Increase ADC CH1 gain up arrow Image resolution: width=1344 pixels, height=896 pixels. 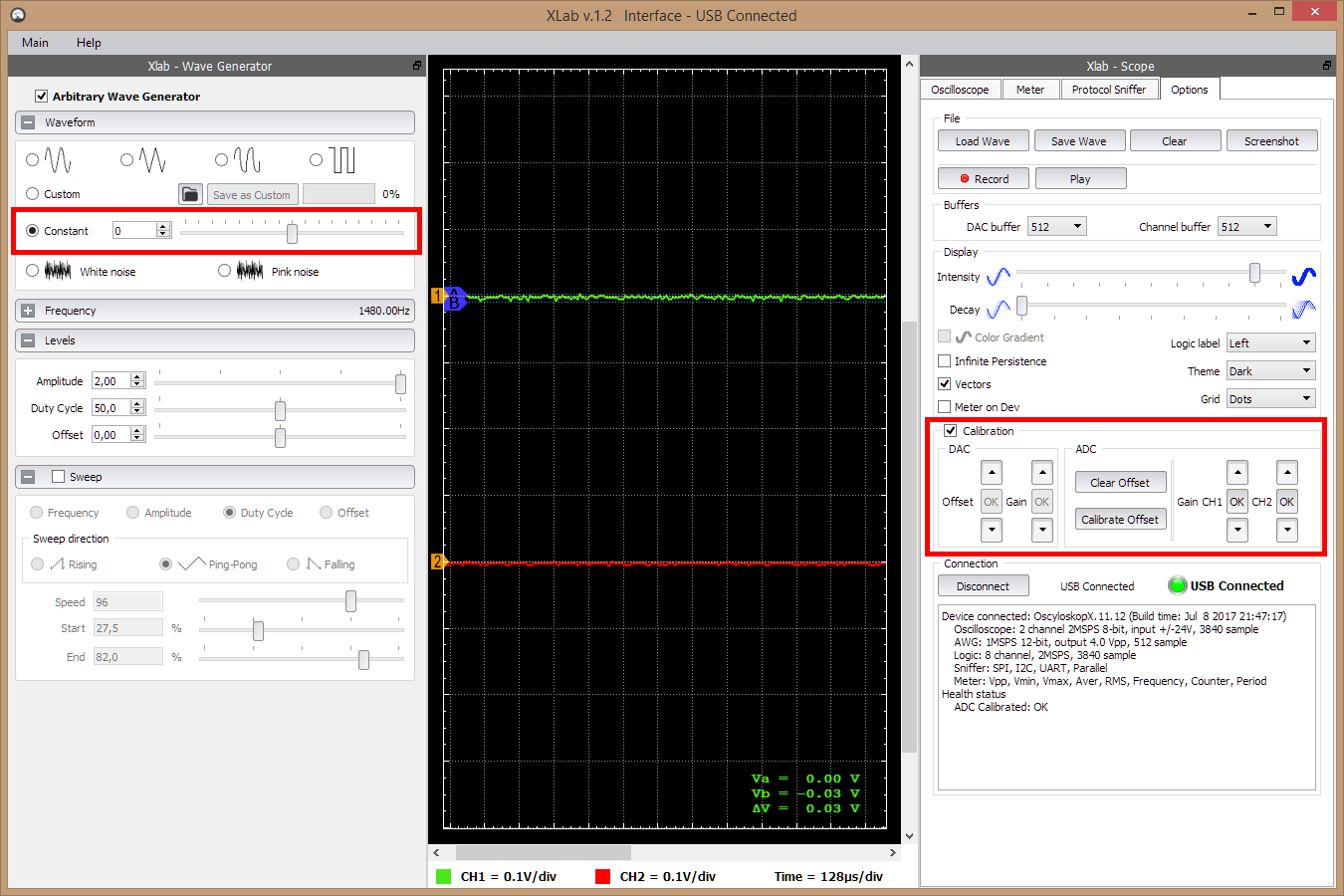click(1237, 472)
